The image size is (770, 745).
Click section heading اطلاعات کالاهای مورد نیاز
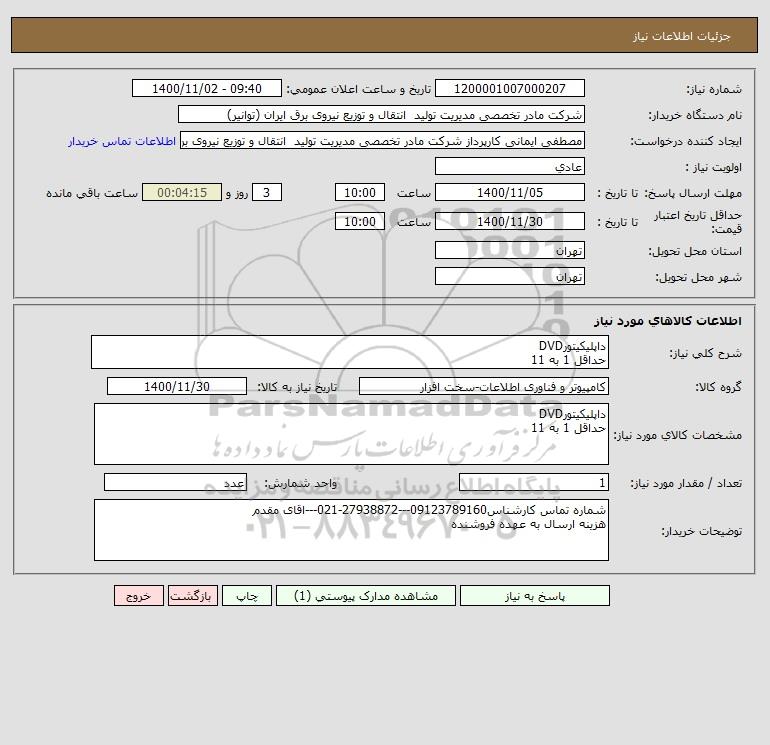point(667,321)
